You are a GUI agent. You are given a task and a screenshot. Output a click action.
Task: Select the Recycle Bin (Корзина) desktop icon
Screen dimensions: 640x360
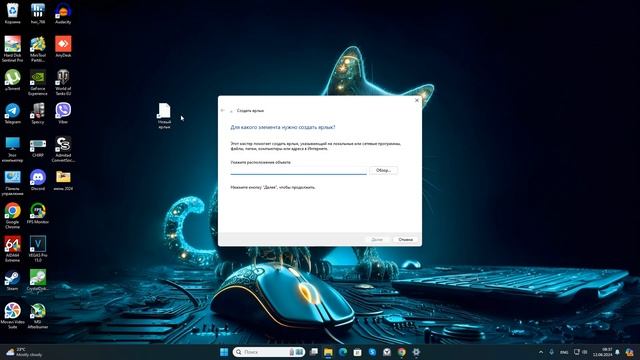[x=13, y=13]
